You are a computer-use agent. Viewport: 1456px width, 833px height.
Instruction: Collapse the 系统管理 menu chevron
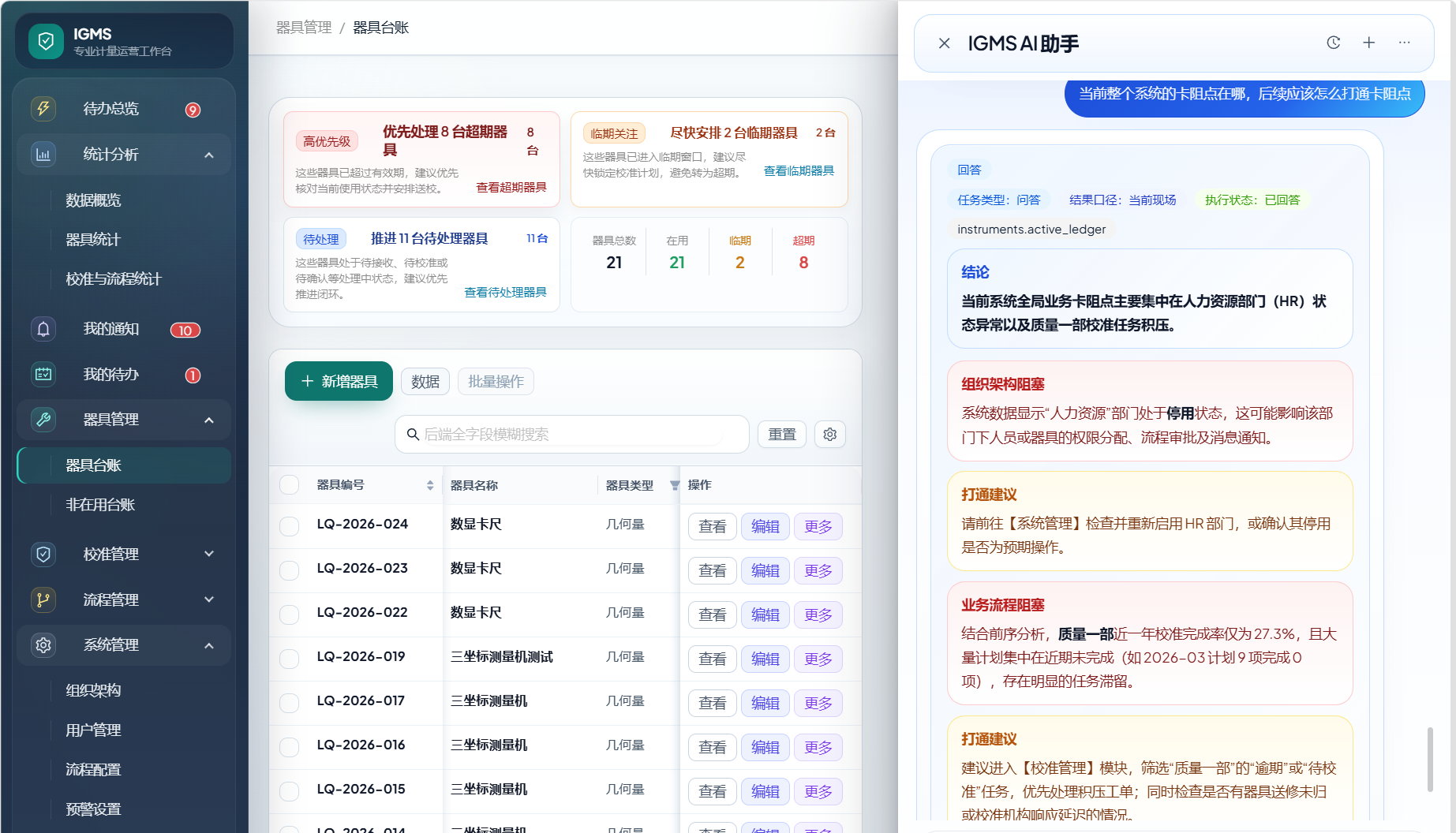click(209, 646)
